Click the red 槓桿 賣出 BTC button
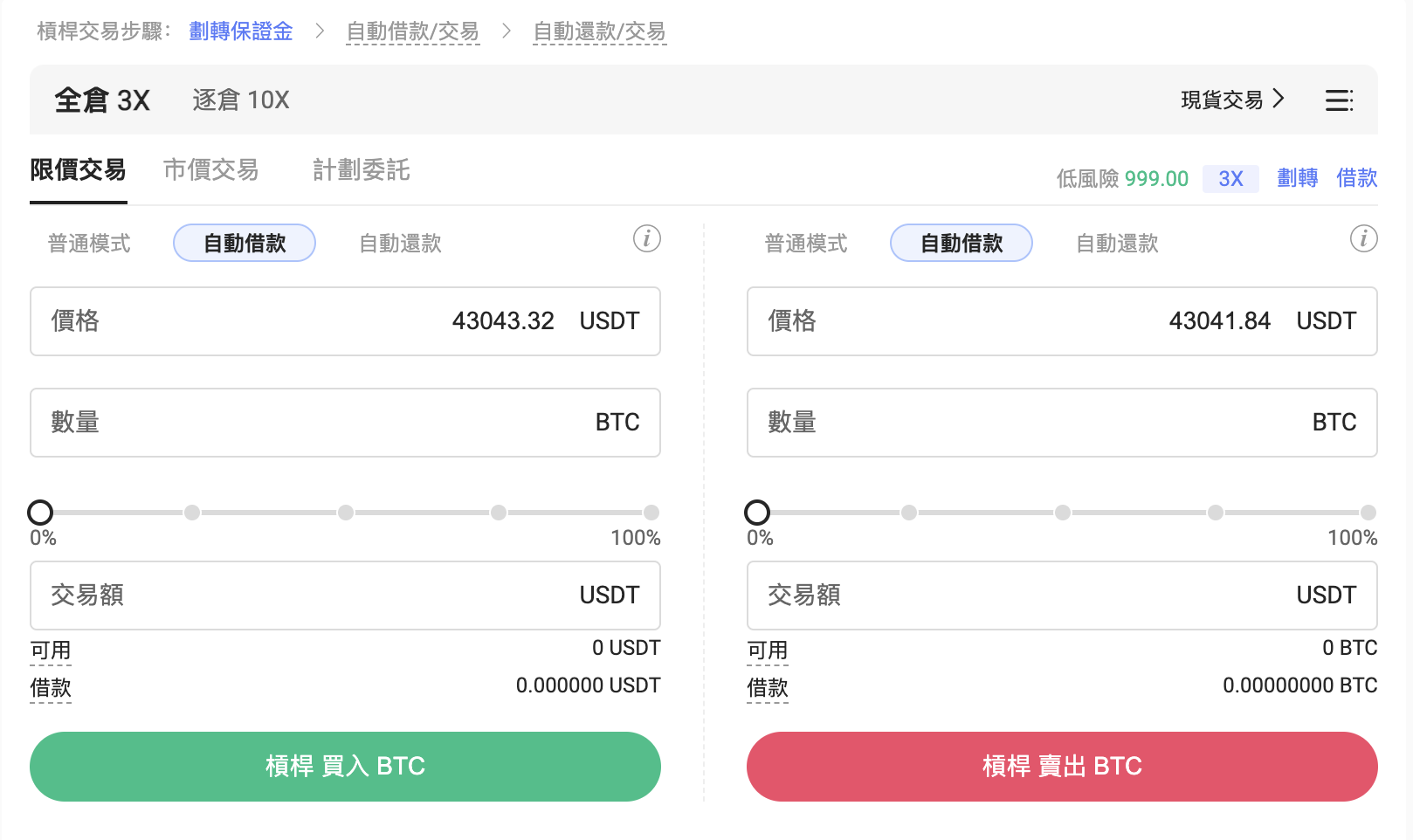Screen dimensions: 1413x840 point(1062,767)
